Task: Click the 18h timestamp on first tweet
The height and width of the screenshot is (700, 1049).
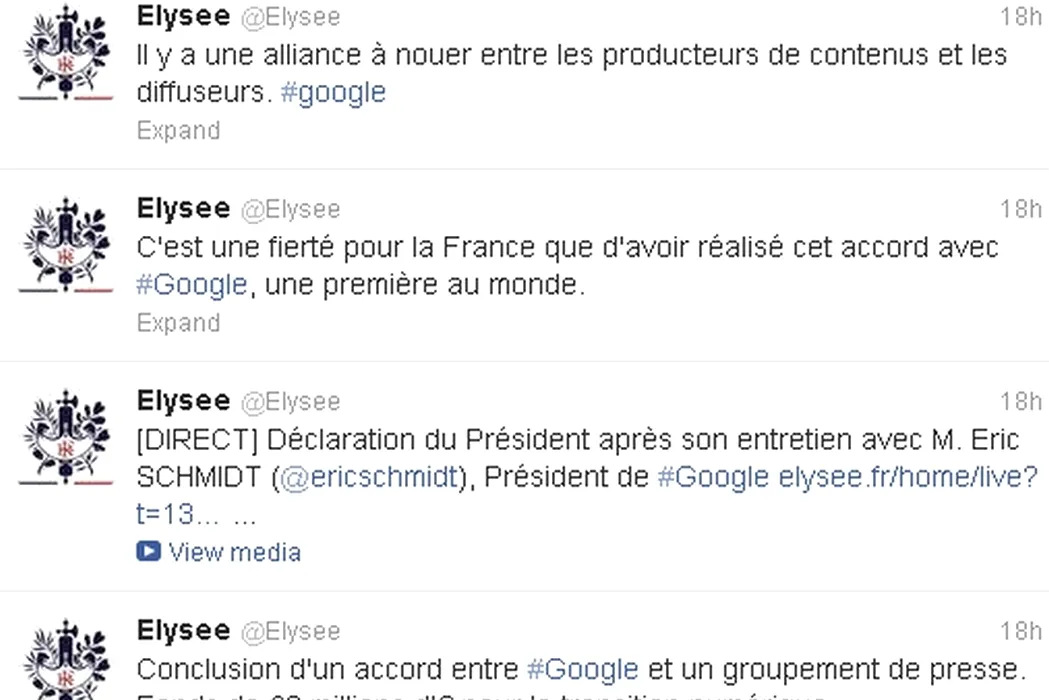Action: 1020,16
